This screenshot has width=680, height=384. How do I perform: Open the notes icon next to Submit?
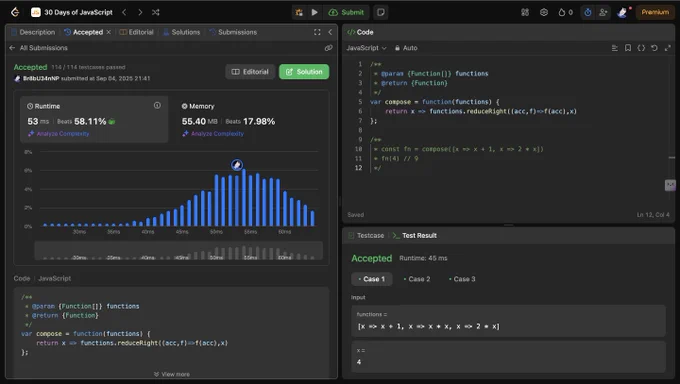coord(381,12)
